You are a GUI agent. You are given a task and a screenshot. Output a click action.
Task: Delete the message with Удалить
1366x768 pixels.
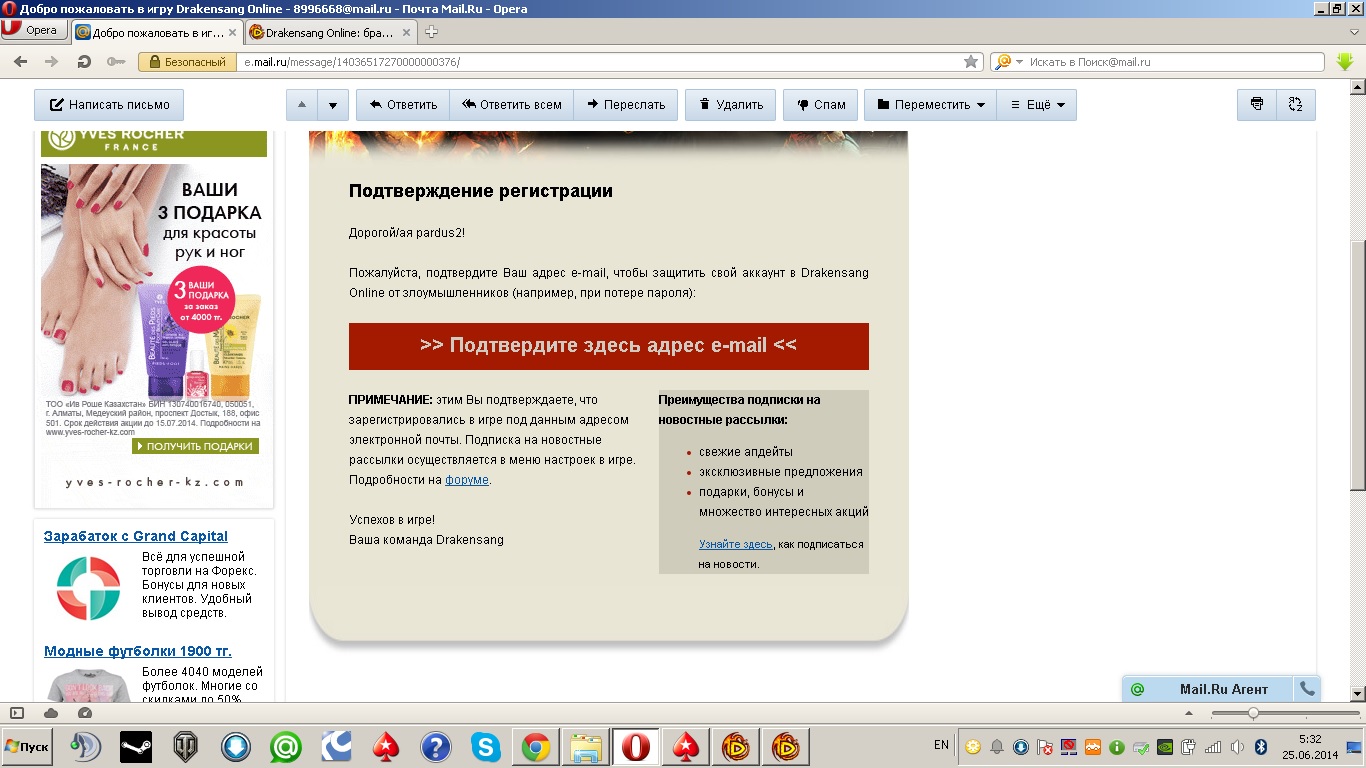pos(730,105)
